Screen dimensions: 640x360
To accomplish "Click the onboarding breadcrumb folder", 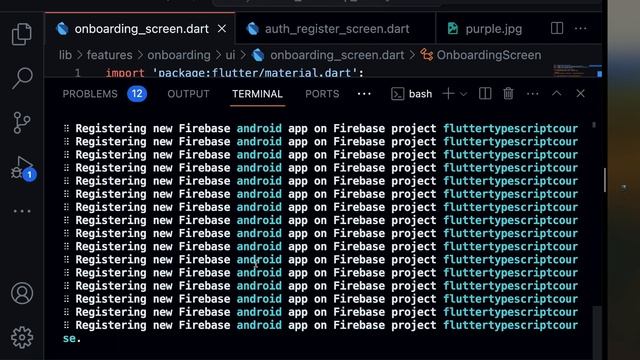I will (x=179, y=55).
